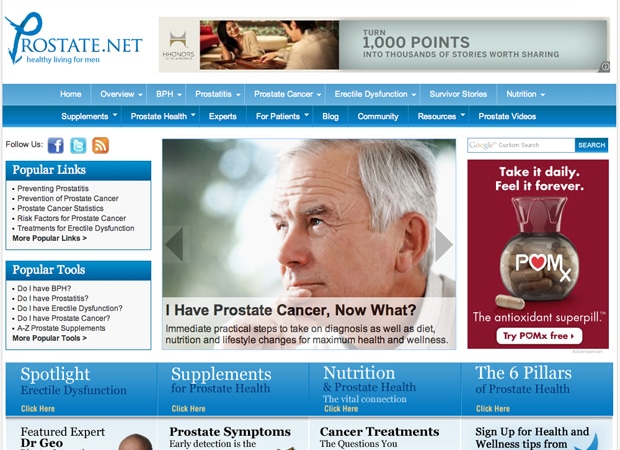Expand the Supplements dropdown menu
620x450 pixels.
pyautogui.click(x=89, y=116)
